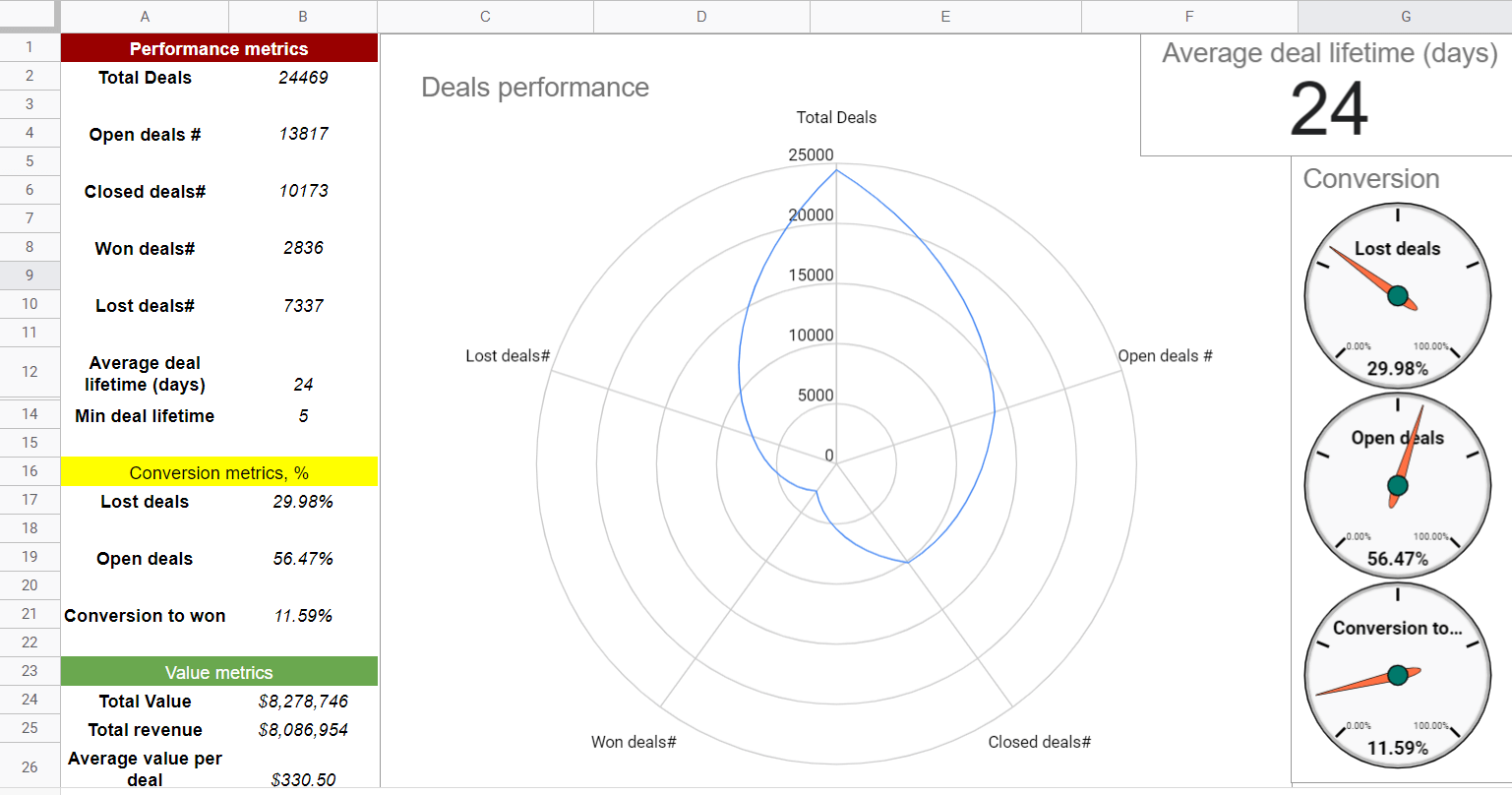Click the 'Deals performance' chart title
The image size is (1512, 795).
[x=534, y=88]
